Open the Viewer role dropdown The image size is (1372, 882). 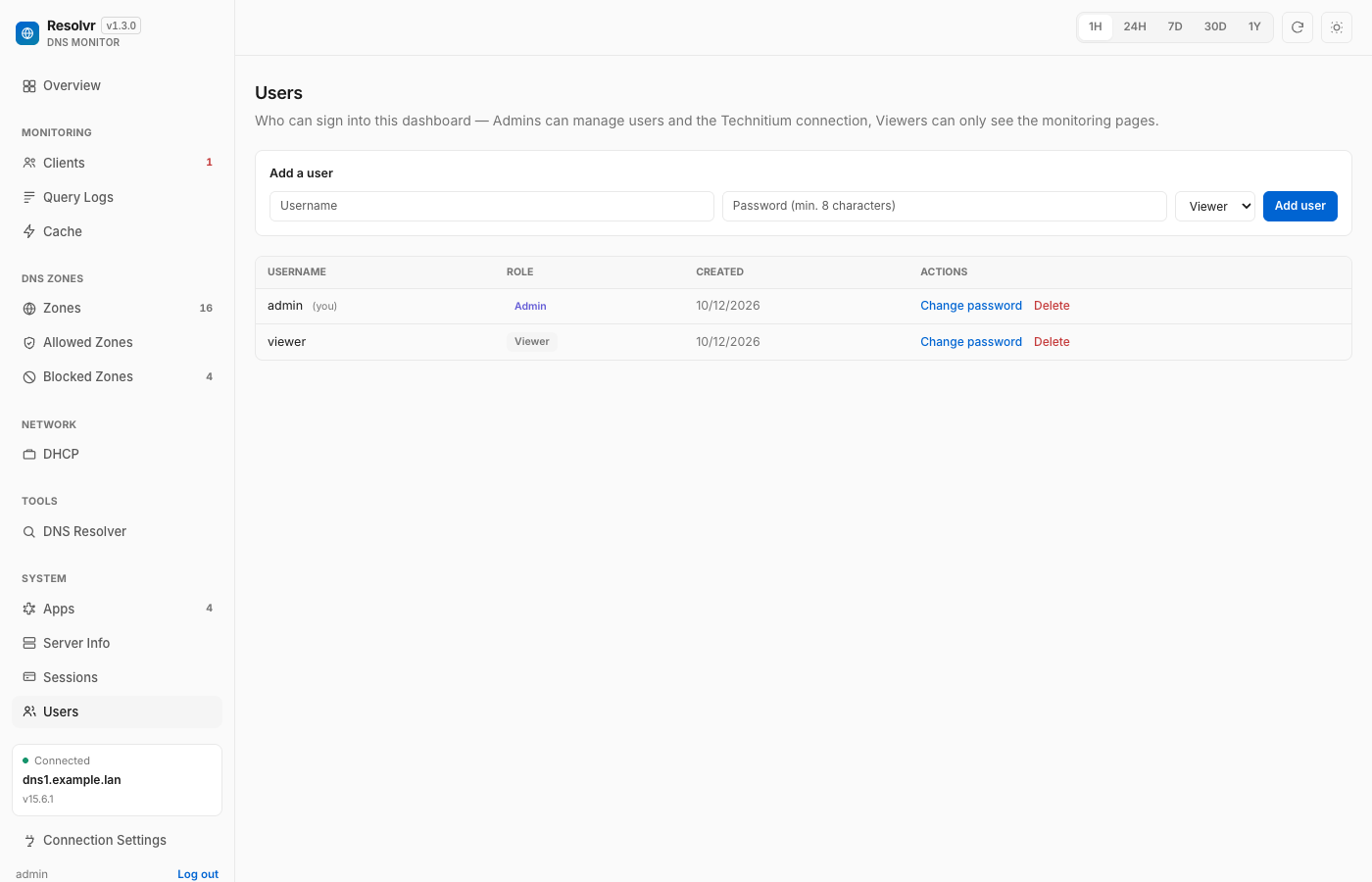pyautogui.click(x=1215, y=206)
